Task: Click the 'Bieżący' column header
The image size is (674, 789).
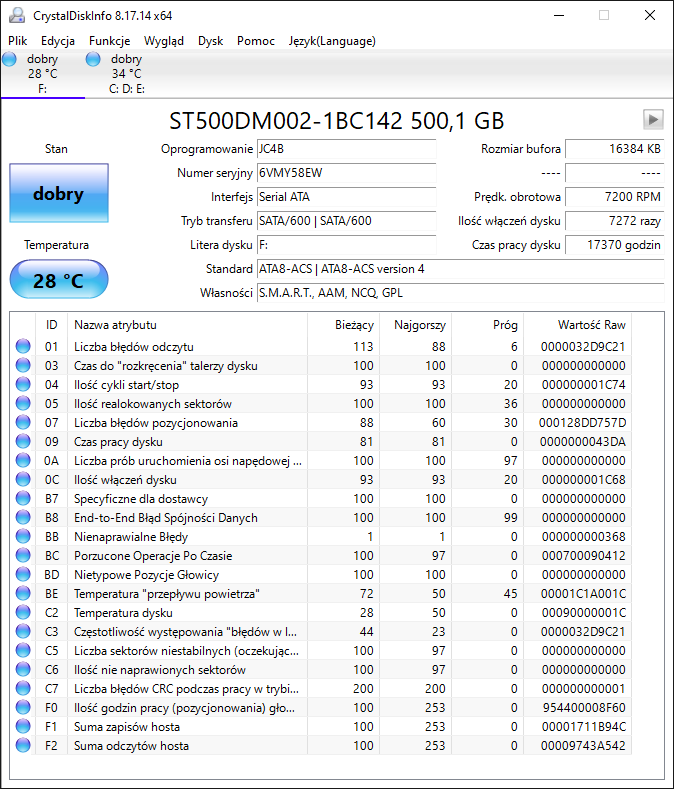Action: 343,325
